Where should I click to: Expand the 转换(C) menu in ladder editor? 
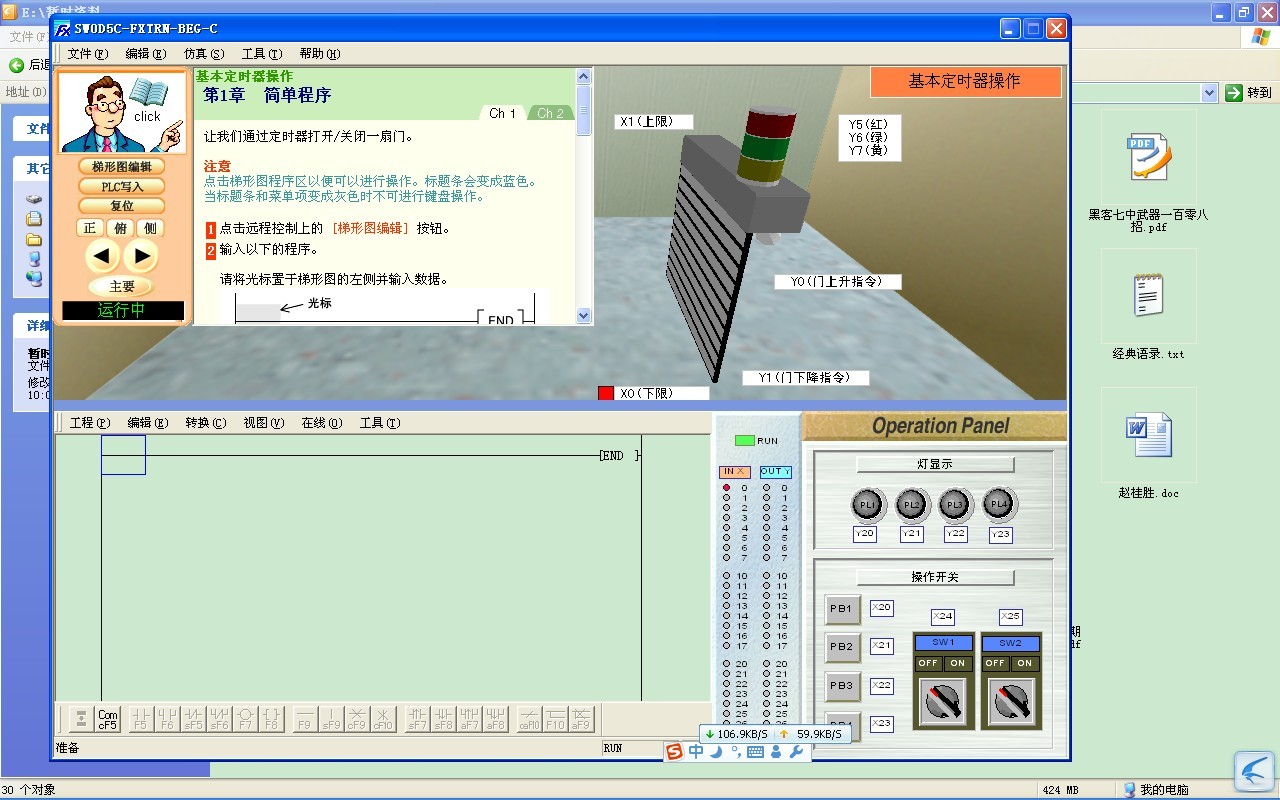205,423
